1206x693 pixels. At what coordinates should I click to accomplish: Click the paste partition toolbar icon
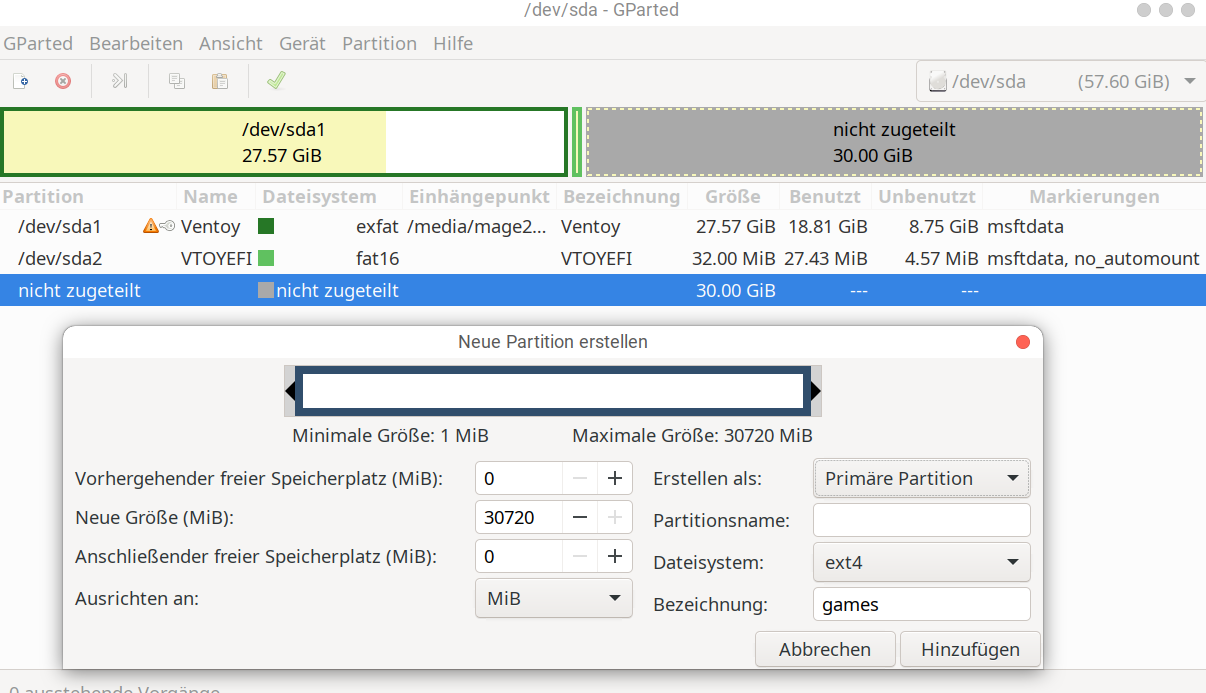click(x=219, y=81)
